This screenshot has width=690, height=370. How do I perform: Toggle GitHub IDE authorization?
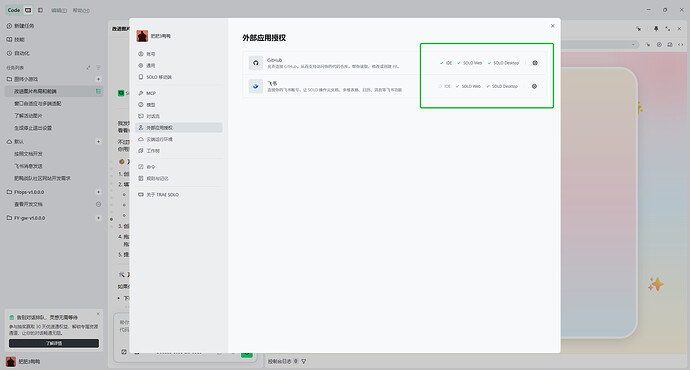(445, 63)
